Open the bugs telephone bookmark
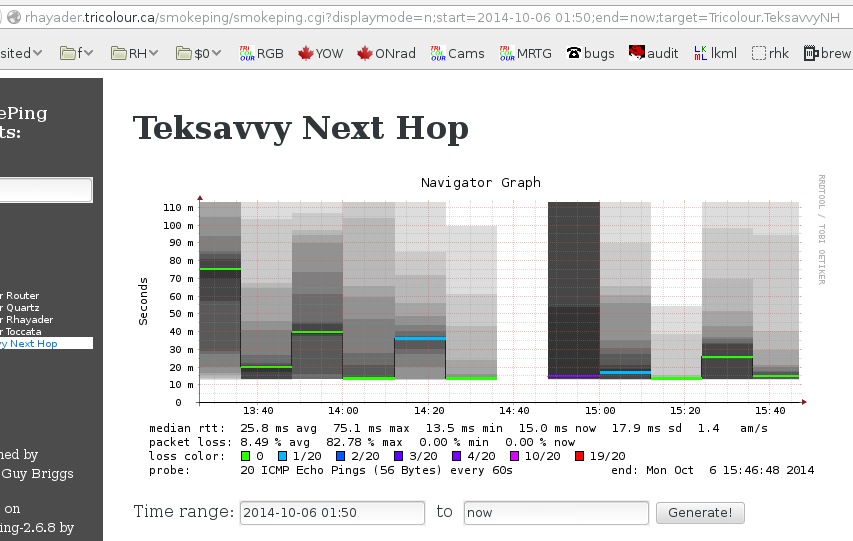Screen dimensions: 853x541 click(x=590, y=53)
